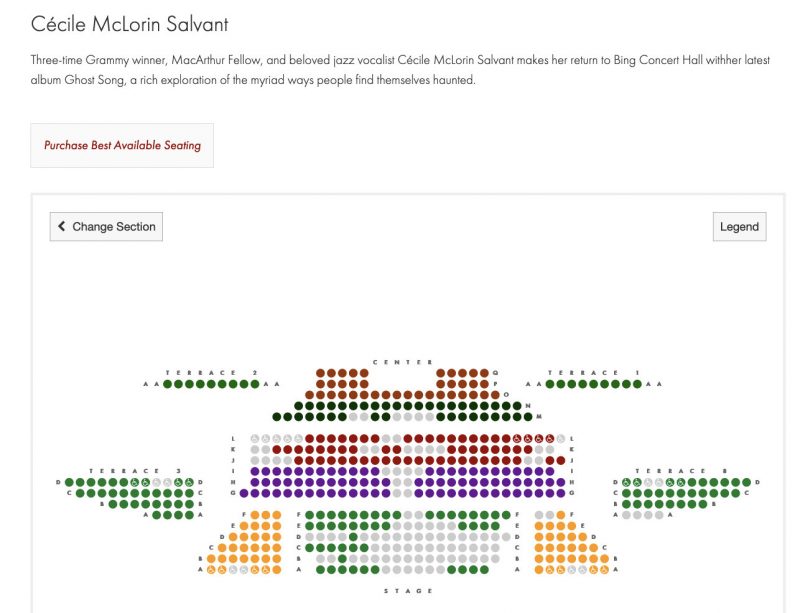Select the rightmost green seat in Terrace 1
The width and height of the screenshot is (800, 613).
pyautogui.click(x=637, y=384)
